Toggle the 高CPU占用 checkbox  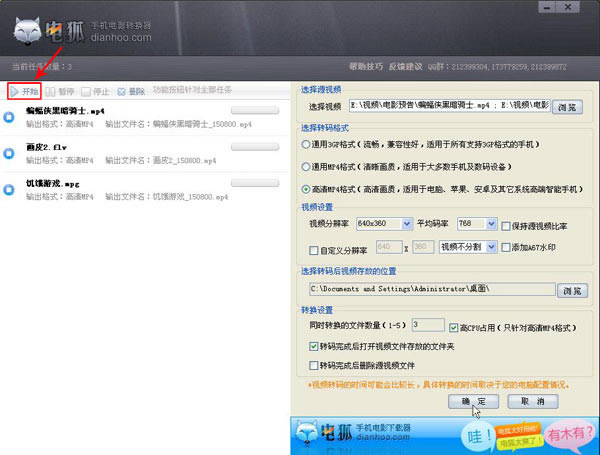pyautogui.click(x=454, y=326)
